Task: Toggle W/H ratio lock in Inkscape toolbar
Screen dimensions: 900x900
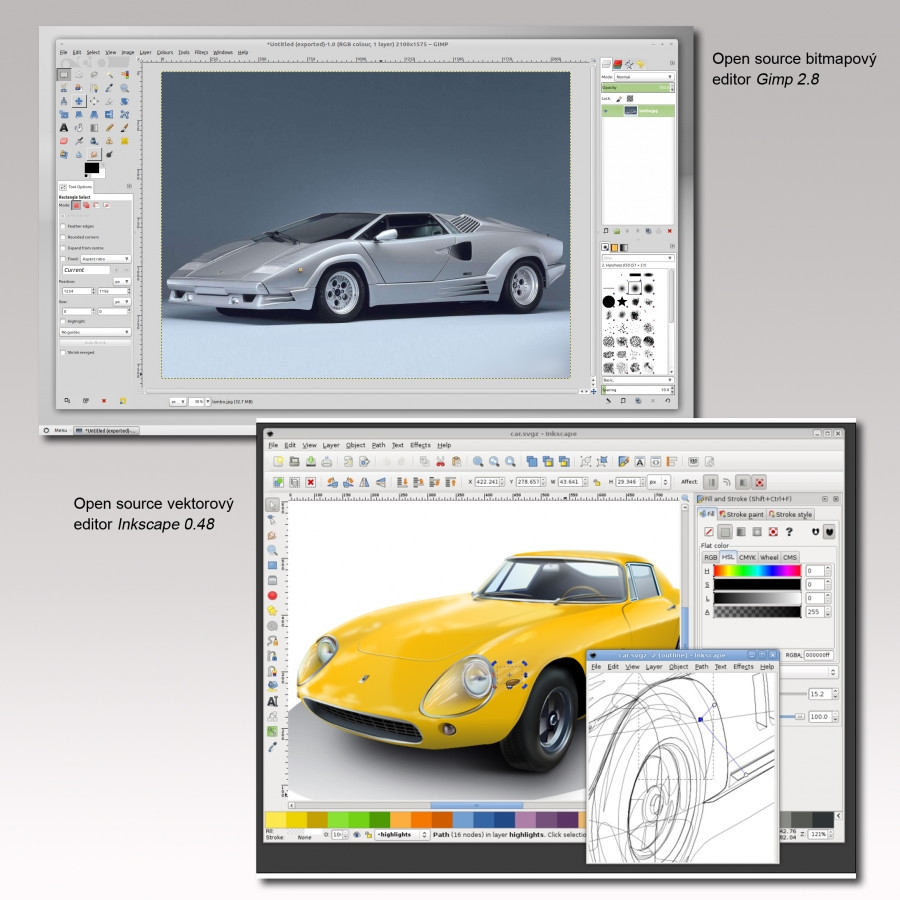Action: (x=597, y=482)
